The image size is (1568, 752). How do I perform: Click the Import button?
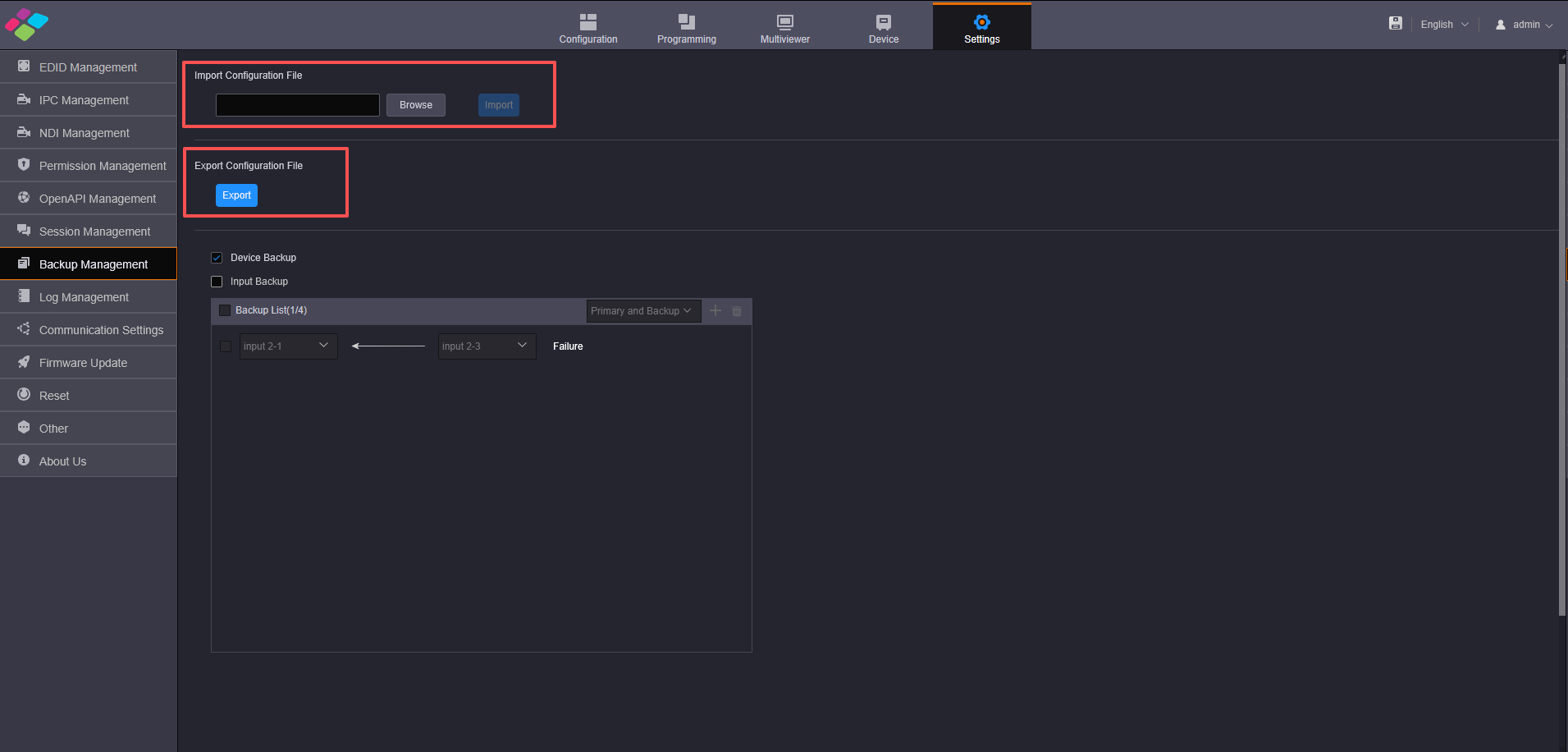click(x=499, y=105)
